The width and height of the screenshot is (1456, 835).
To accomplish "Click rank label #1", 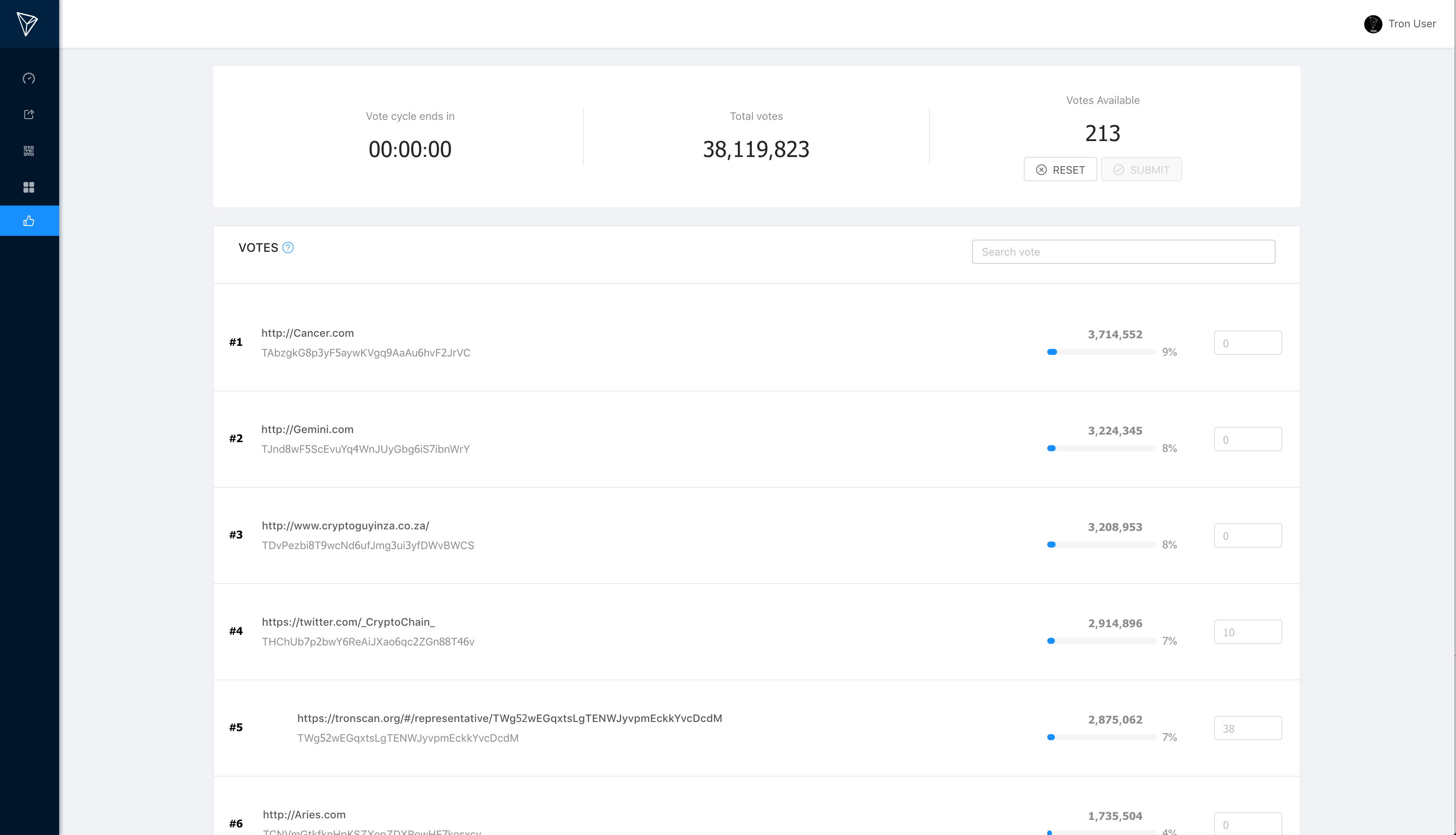I will (x=236, y=342).
